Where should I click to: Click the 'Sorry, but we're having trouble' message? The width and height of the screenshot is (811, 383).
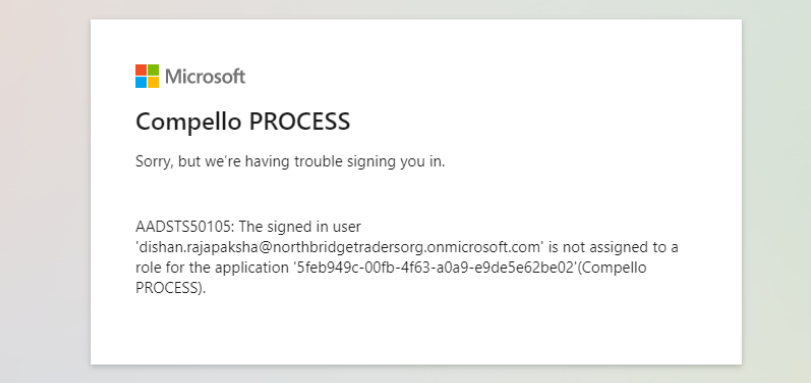pos(290,161)
